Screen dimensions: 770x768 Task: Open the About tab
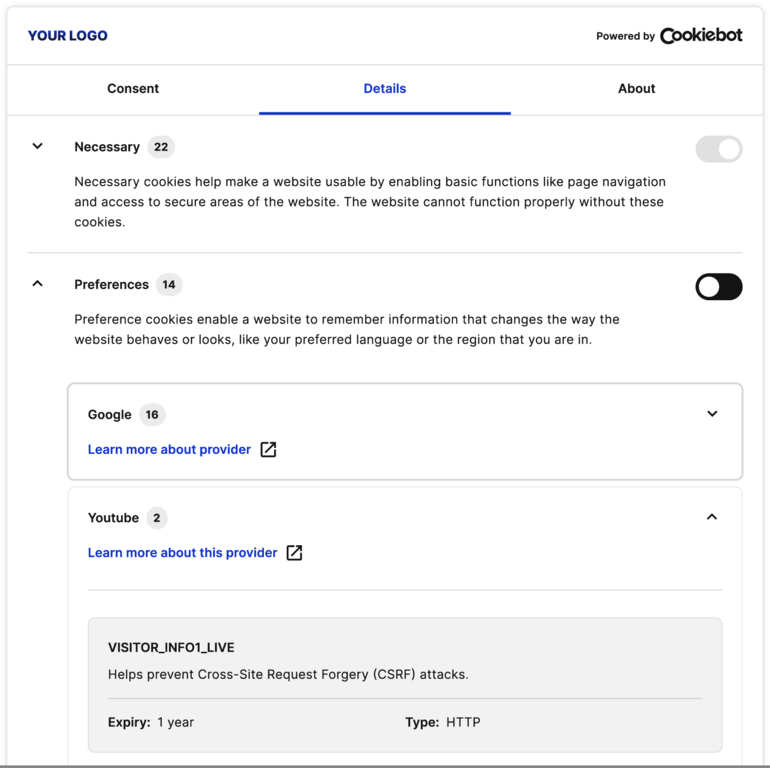(636, 89)
